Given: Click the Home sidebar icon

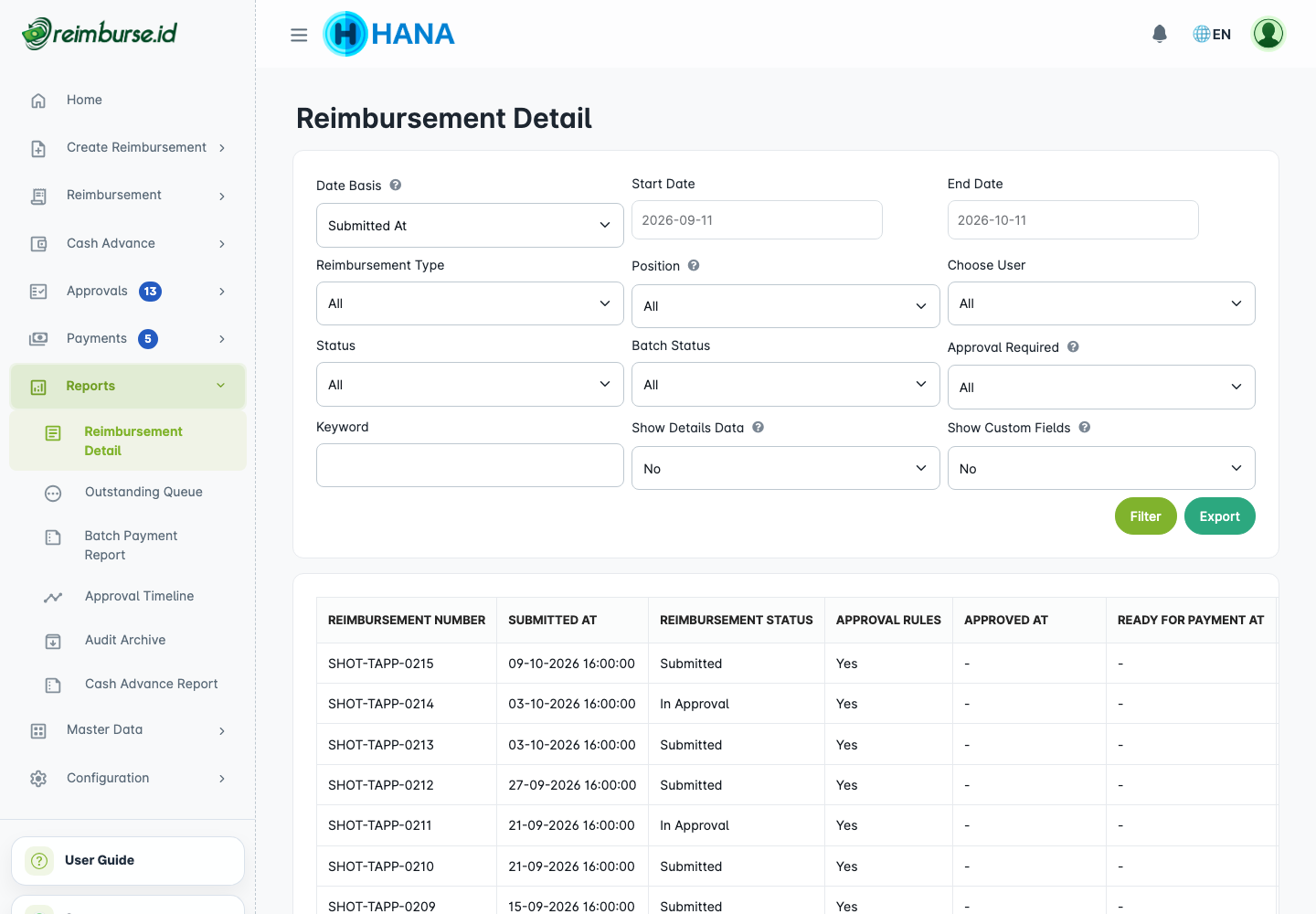Looking at the screenshot, I should click(x=38, y=101).
